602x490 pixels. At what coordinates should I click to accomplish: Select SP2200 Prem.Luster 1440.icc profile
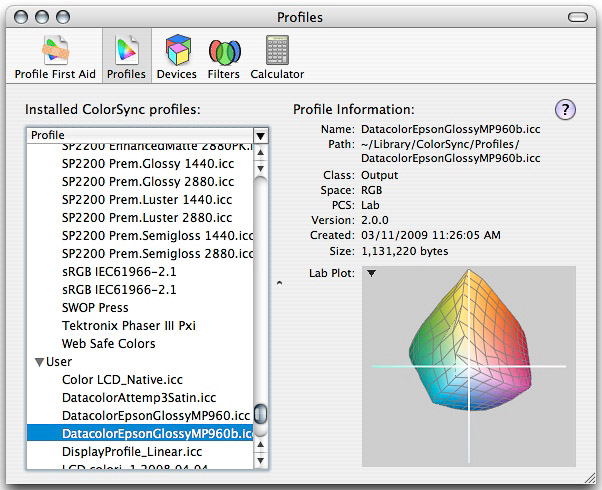(x=146, y=200)
